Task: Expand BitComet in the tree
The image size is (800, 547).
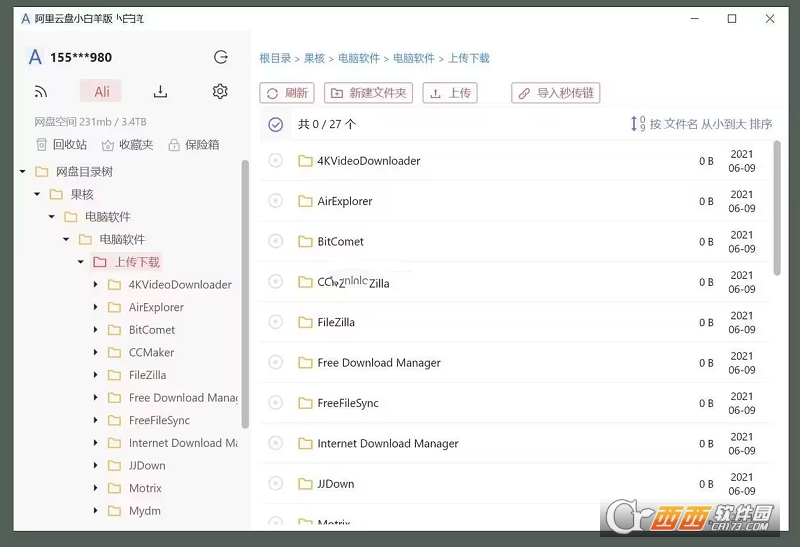Action: pos(95,330)
